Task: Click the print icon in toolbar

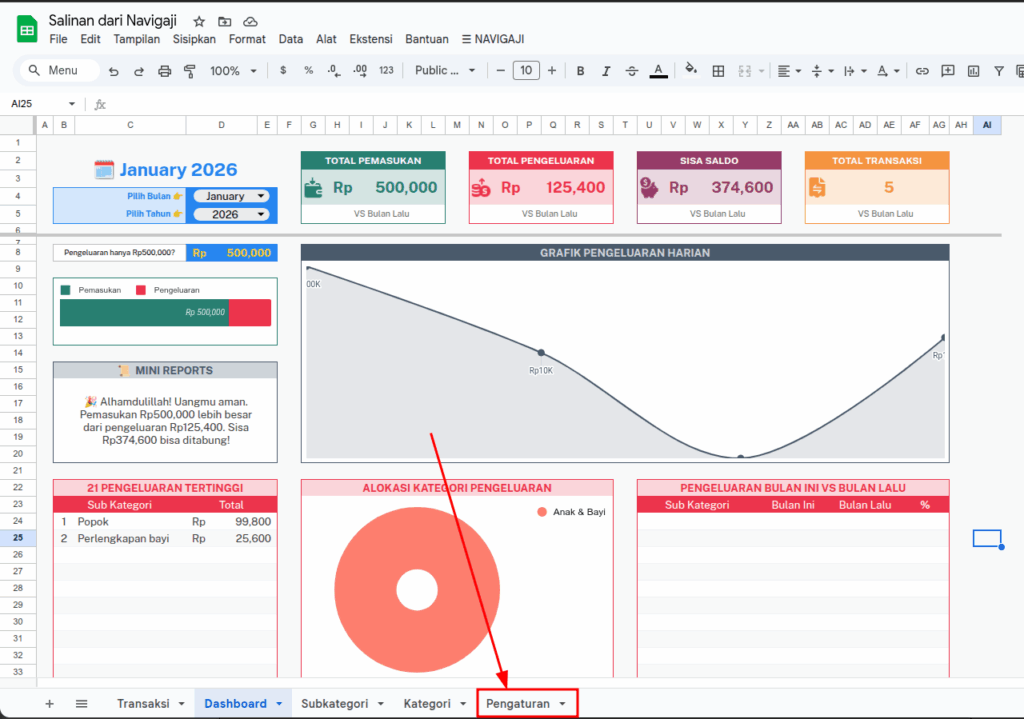Action: pyautogui.click(x=164, y=71)
